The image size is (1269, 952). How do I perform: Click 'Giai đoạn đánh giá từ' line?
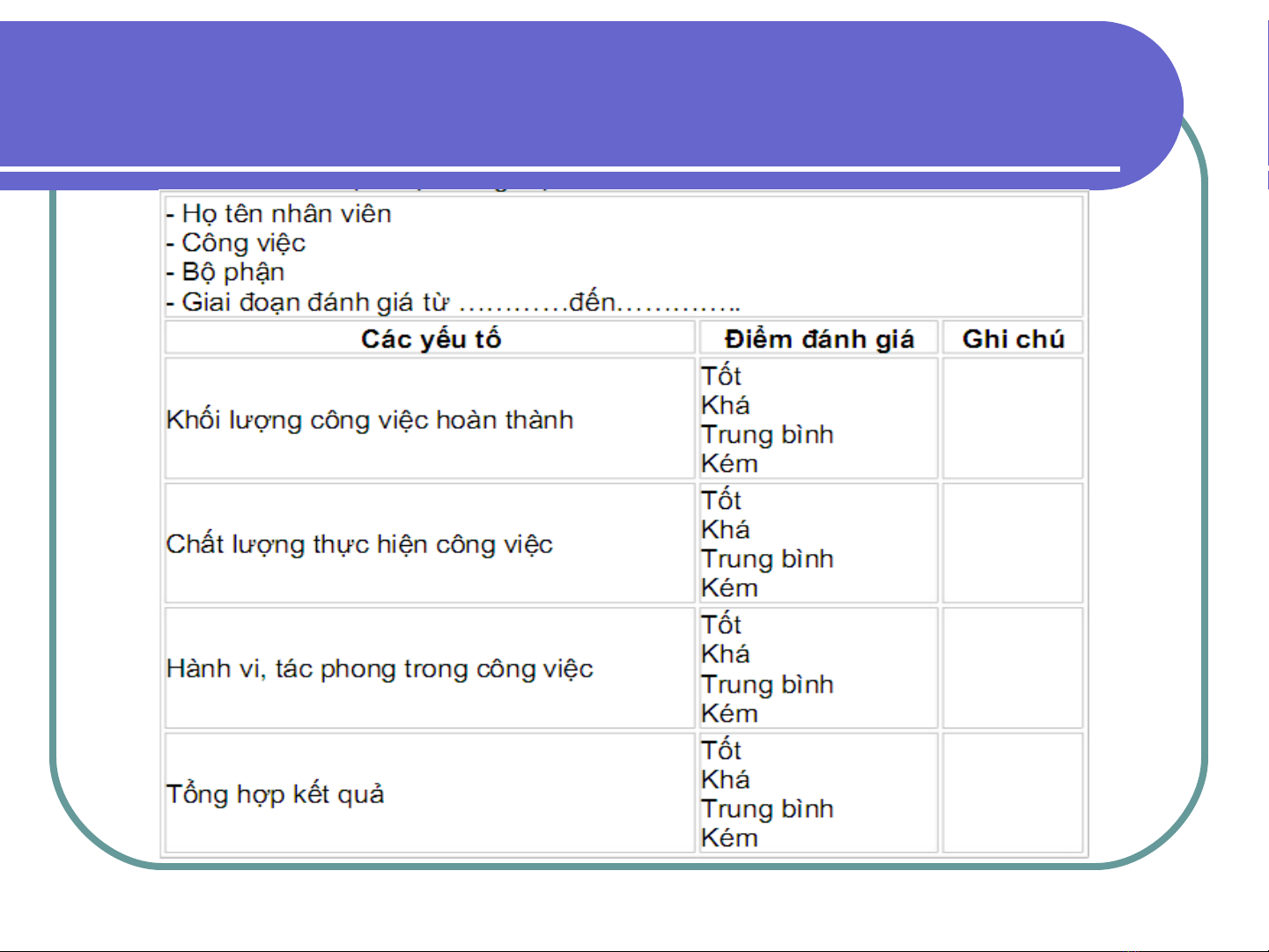(453, 302)
